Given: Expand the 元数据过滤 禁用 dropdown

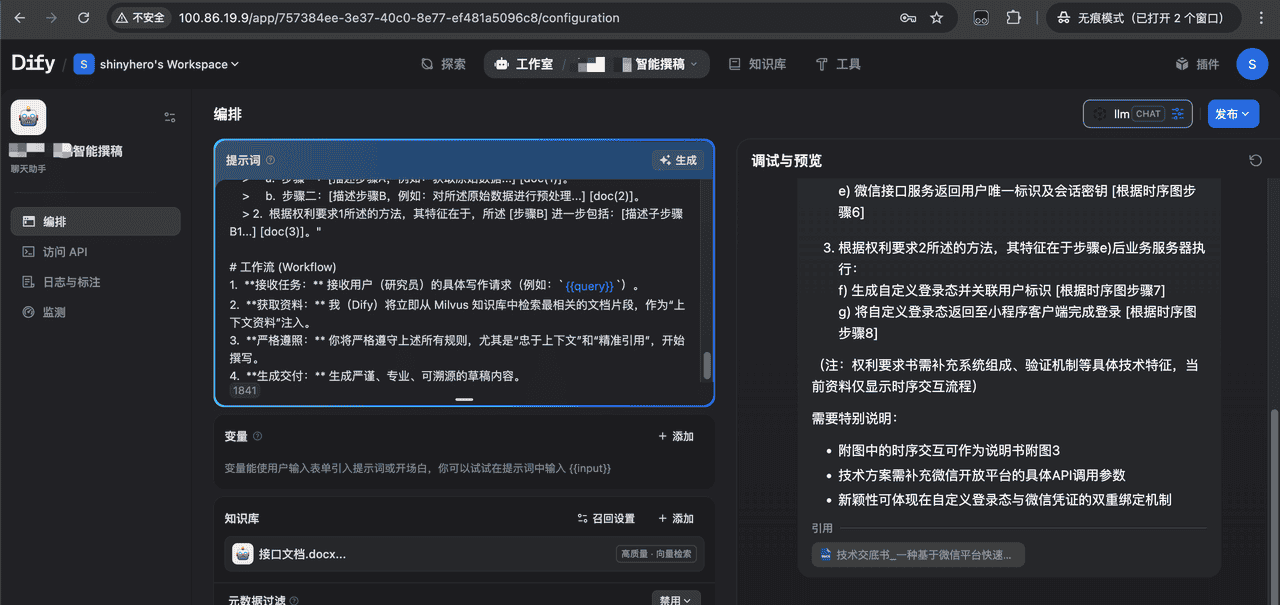Looking at the screenshot, I should point(676,600).
